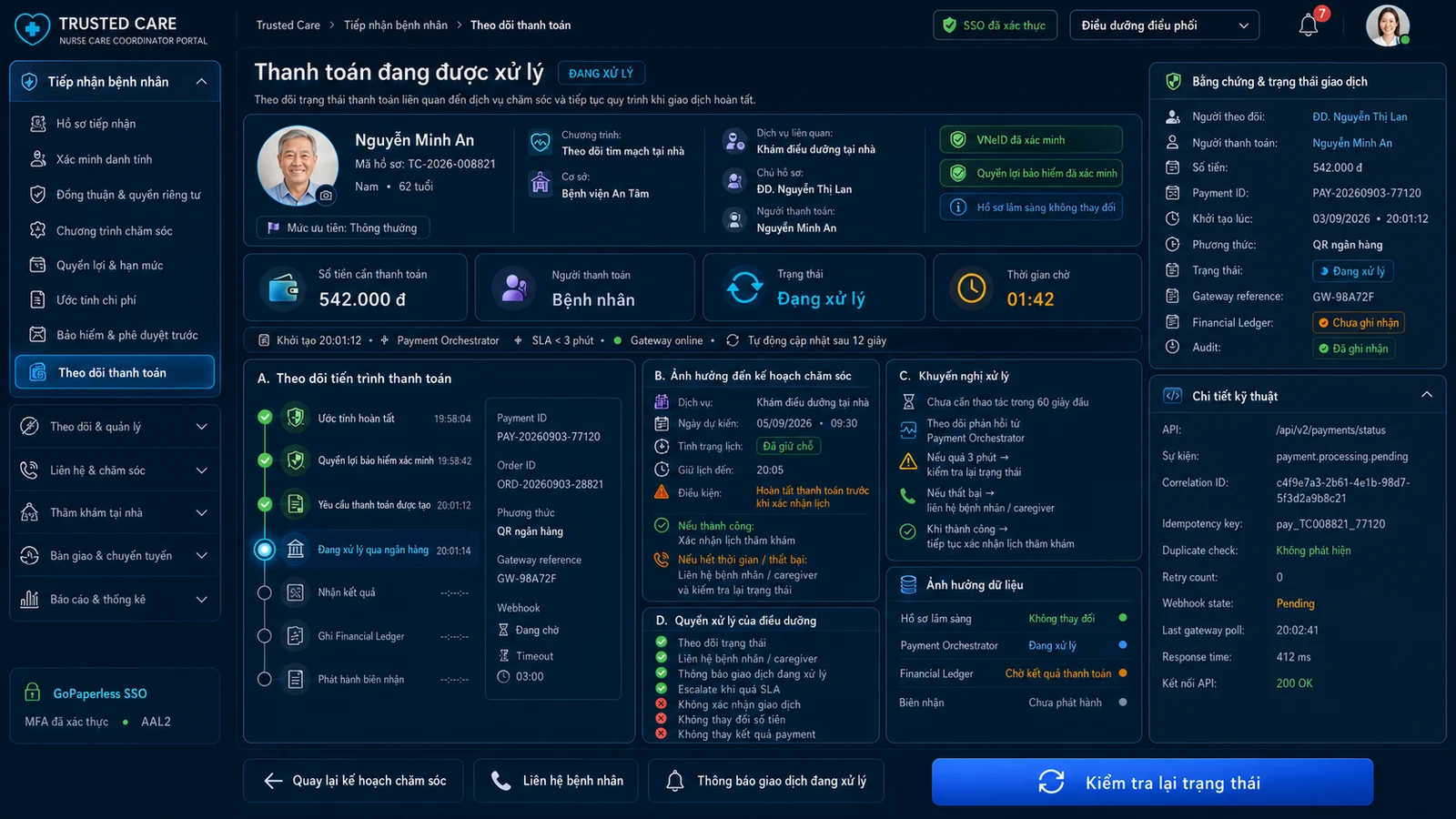Screen dimensions: 1456x819
Task: Collapse the Tiếp nhận bệnh nhân section
Action: 201,82
